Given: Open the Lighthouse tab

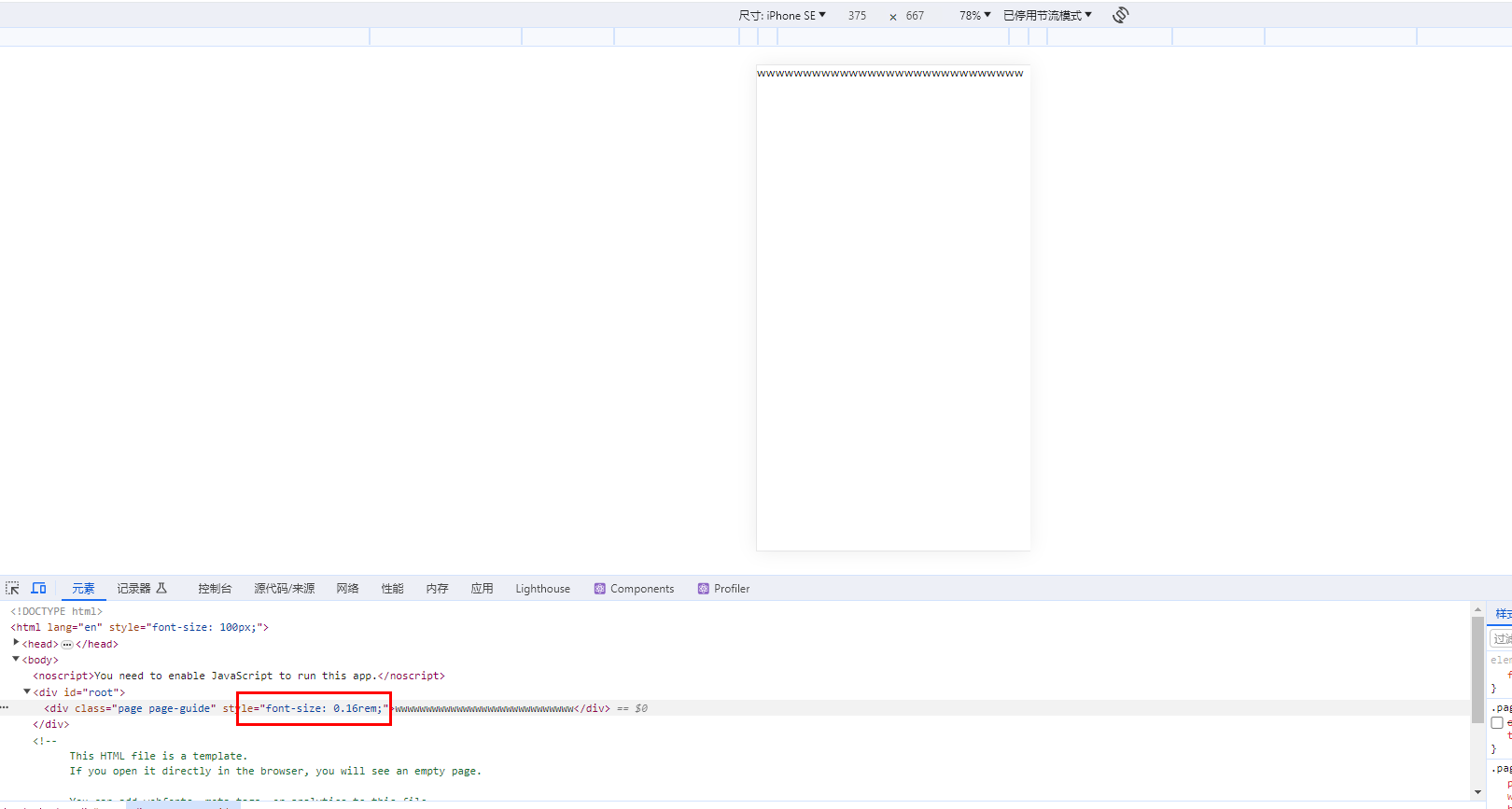Looking at the screenshot, I should (542, 589).
